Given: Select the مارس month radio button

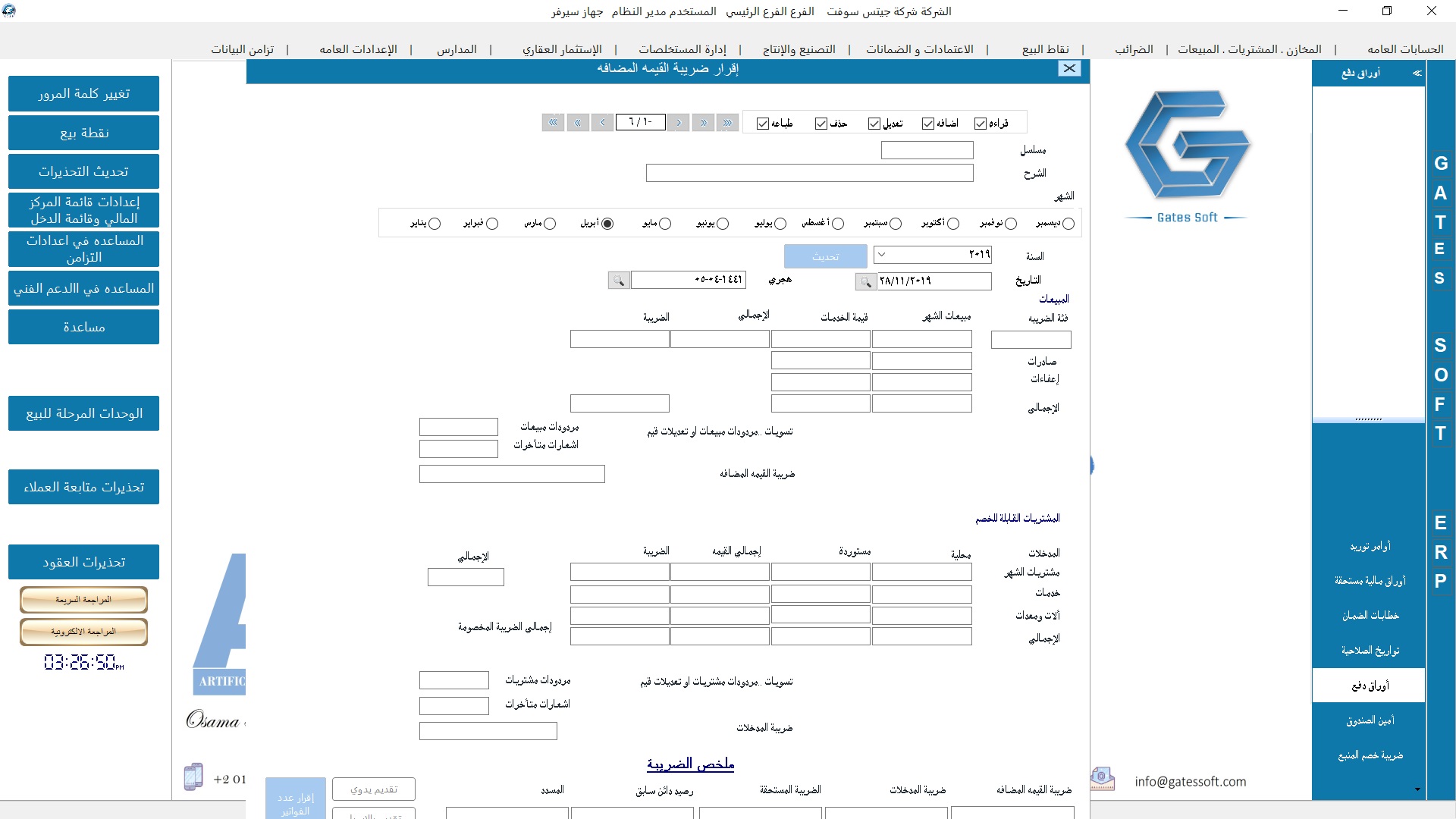Looking at the screenshot, I should (x=550, y=224).
